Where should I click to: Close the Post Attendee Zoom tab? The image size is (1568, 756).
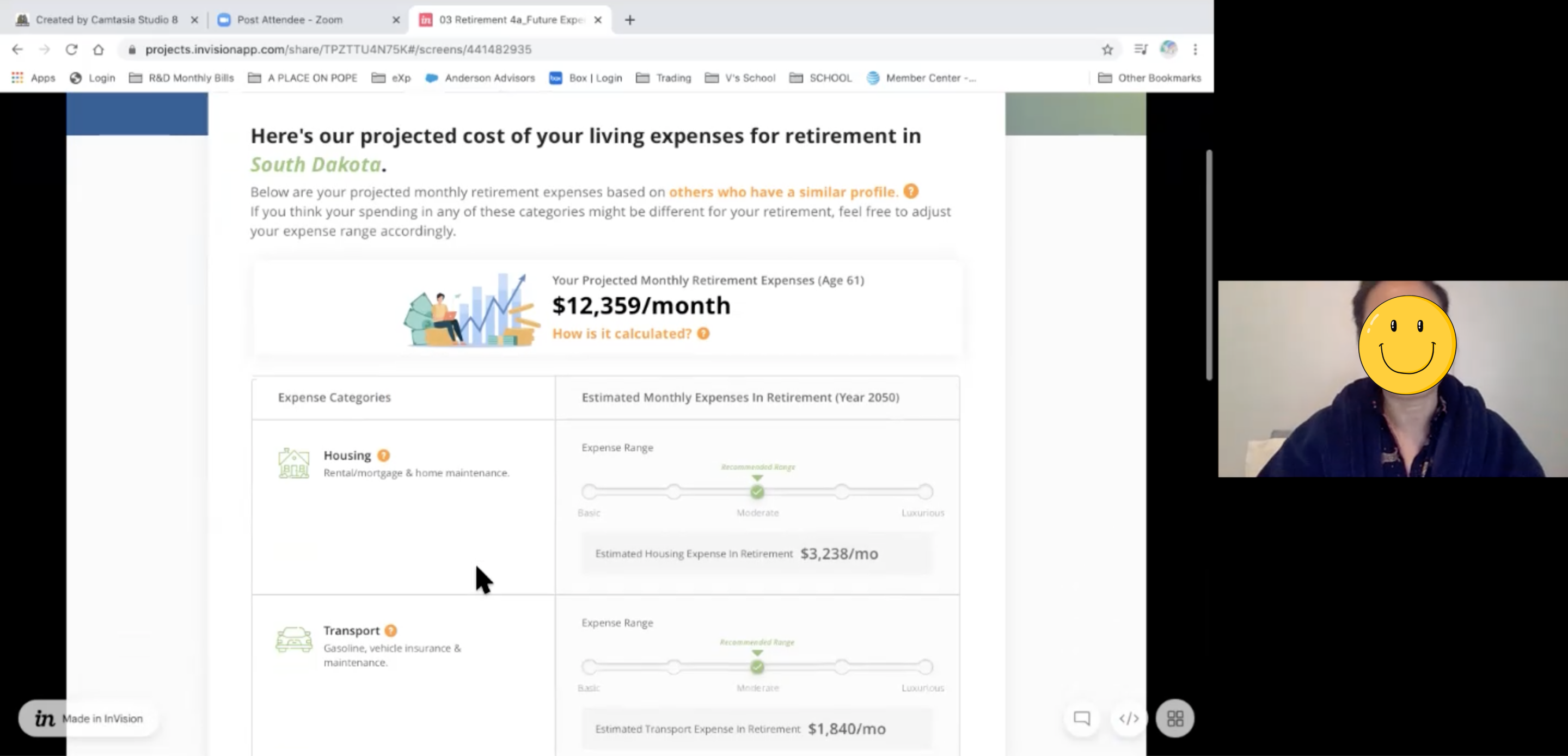pos(396,20)
